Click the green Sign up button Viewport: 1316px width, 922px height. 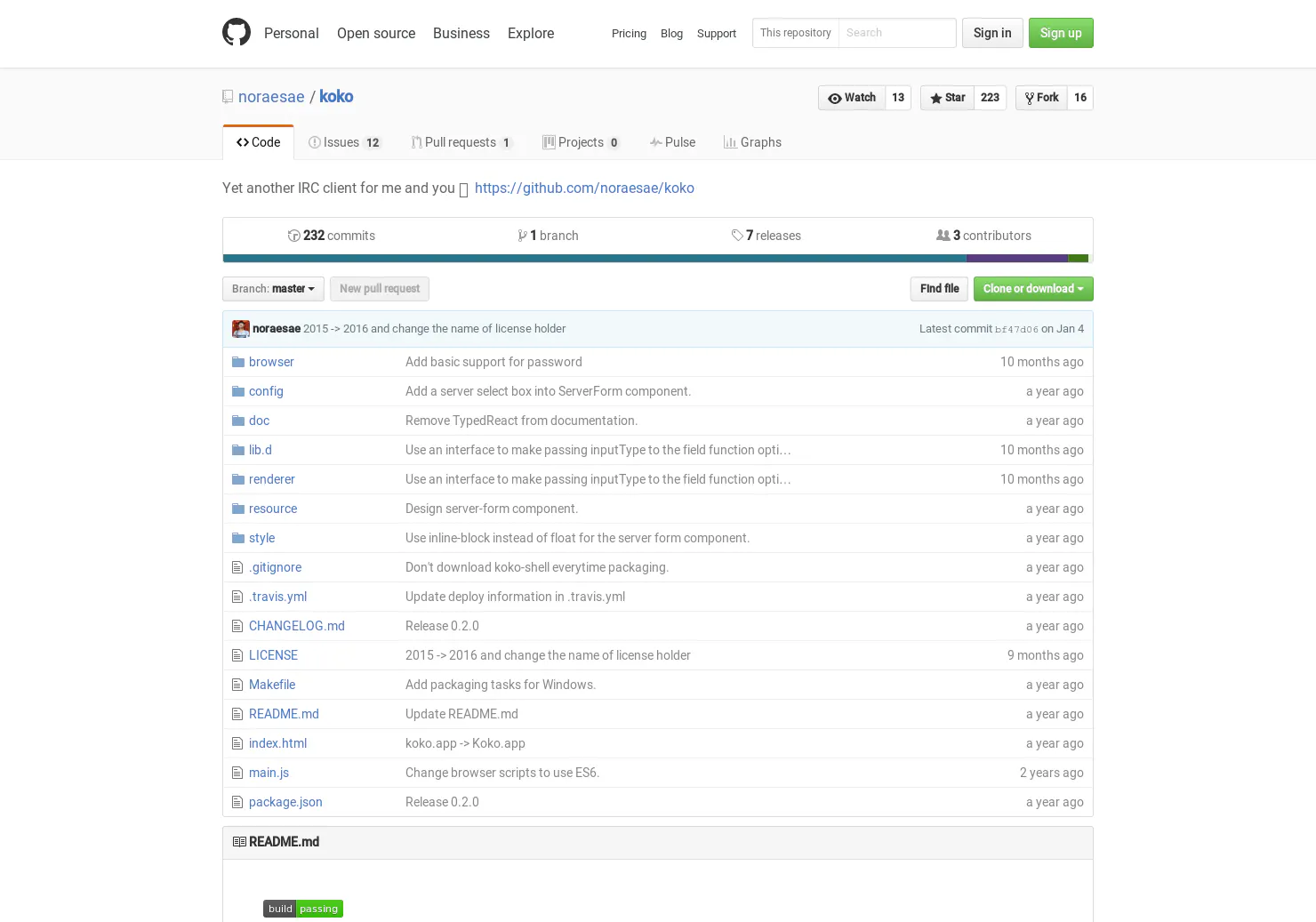click(x=1061, y=33)
